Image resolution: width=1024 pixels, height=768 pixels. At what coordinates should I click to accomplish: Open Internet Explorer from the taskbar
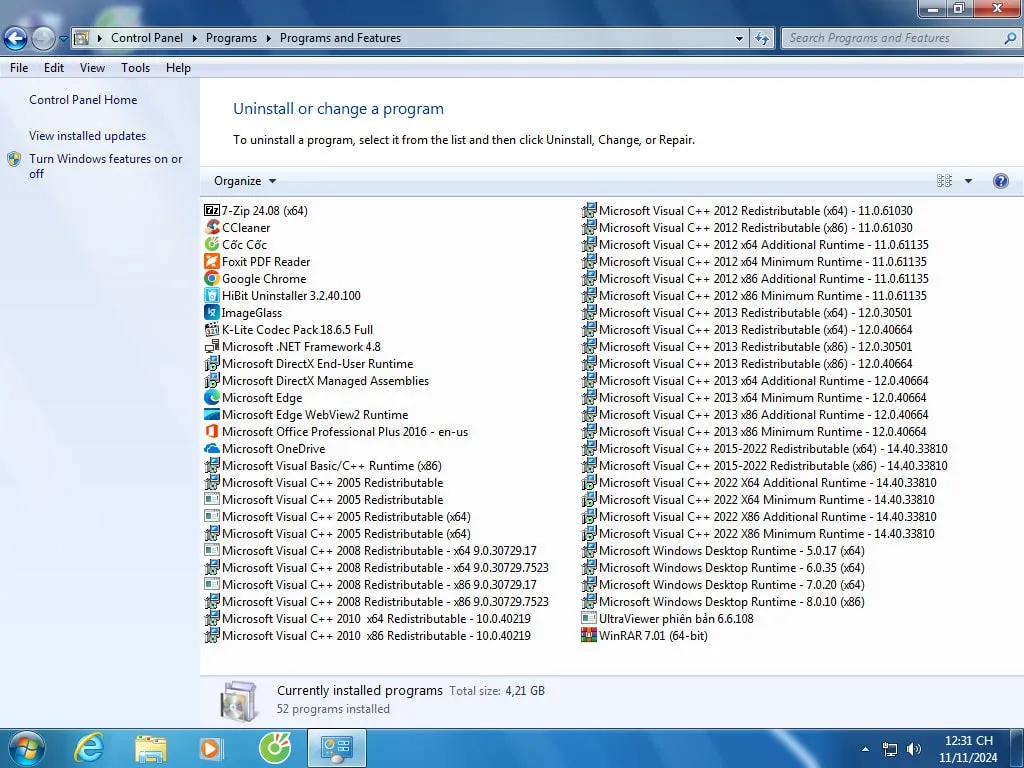point(89,747)
